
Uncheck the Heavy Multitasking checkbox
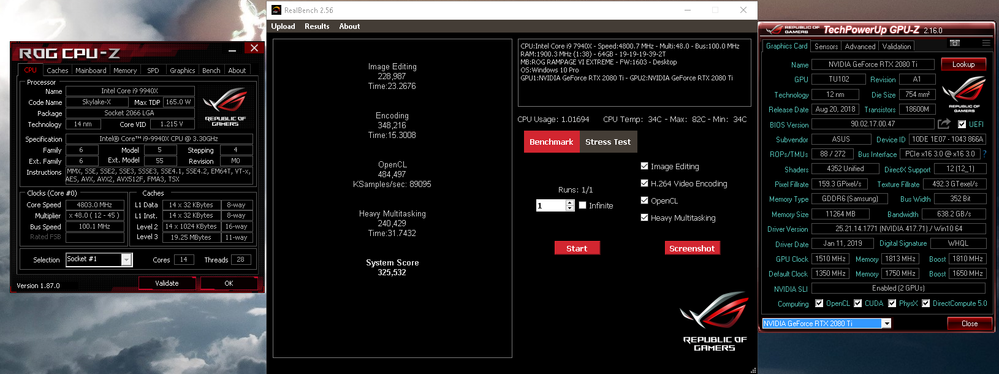644,218
